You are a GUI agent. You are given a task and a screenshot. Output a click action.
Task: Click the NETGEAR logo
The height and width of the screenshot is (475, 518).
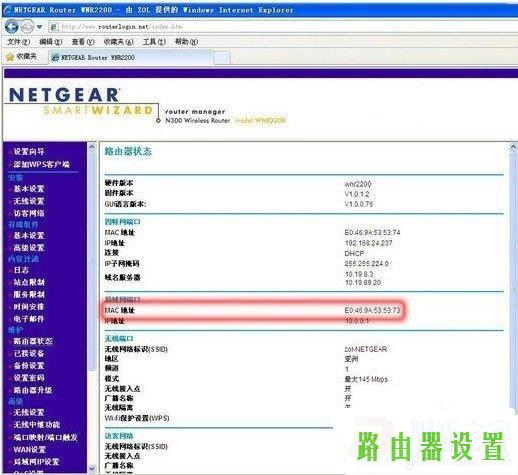(x=64, y=95)
